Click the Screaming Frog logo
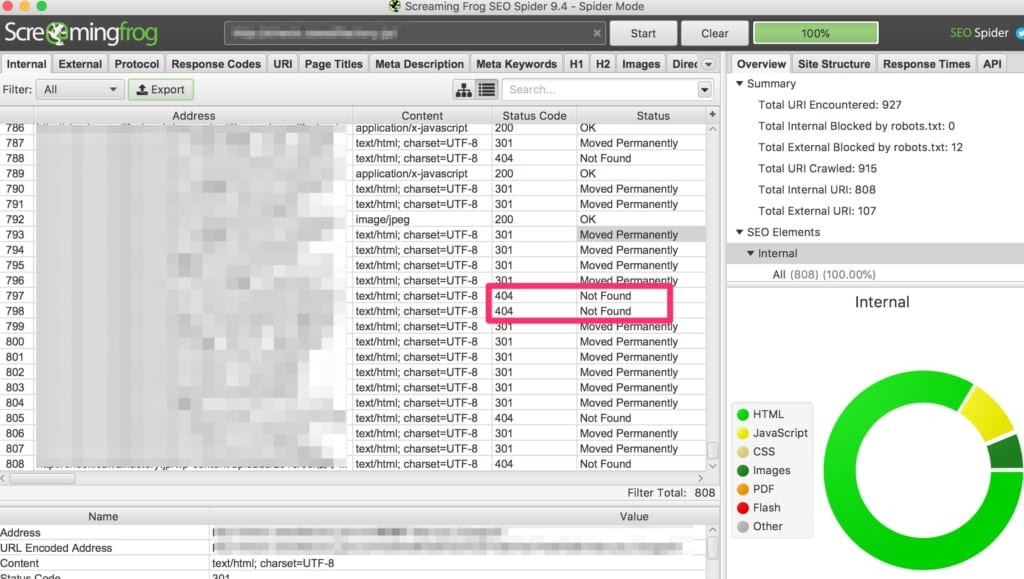Image resolution: width=1024 pixels, height=579 pixels. pos(81,33)
